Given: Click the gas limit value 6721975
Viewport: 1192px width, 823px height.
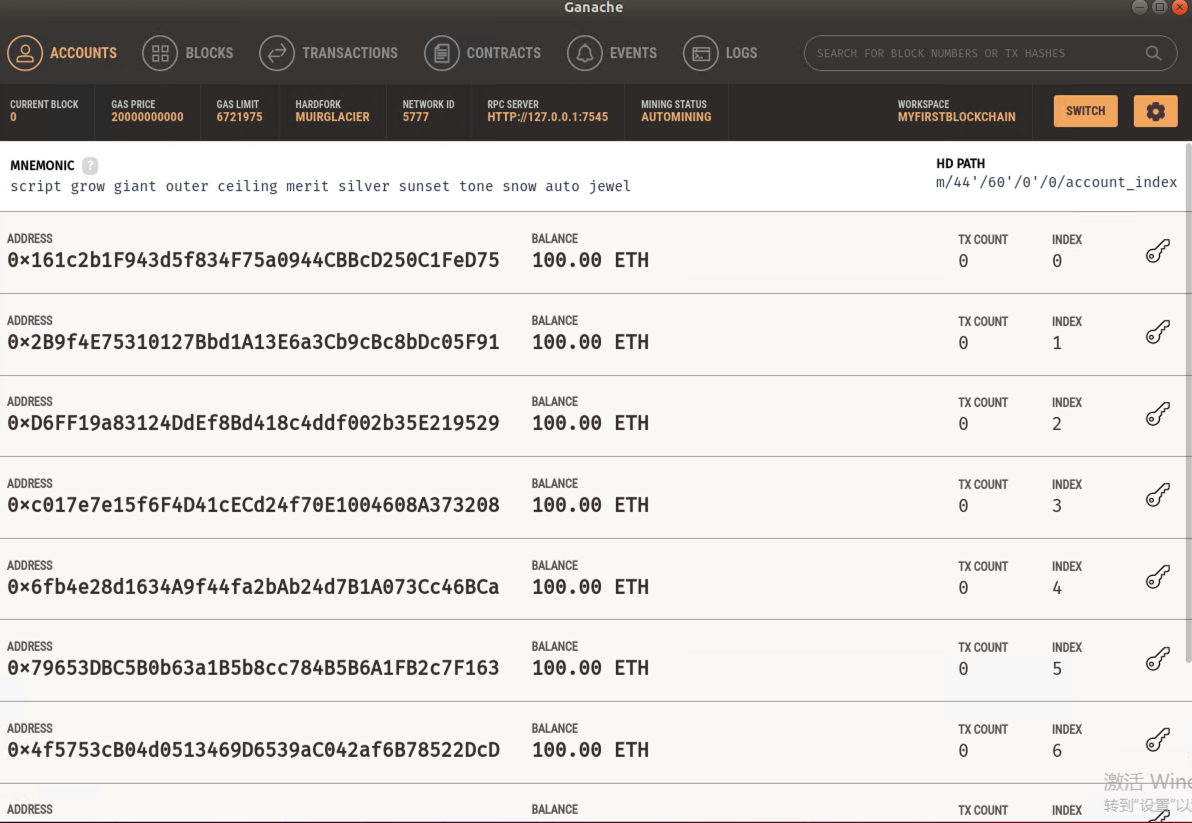Looking at the screenshot, I should (239, 117).
